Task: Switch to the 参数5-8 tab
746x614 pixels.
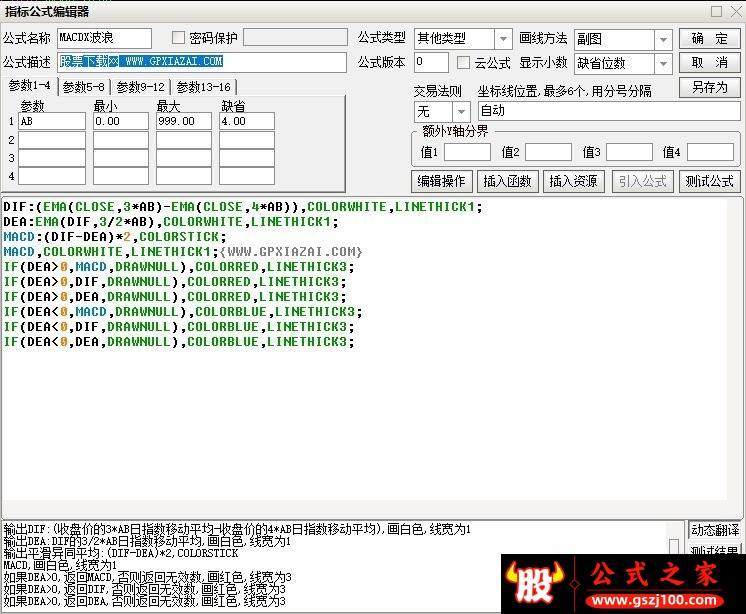Action: [84, 87]
